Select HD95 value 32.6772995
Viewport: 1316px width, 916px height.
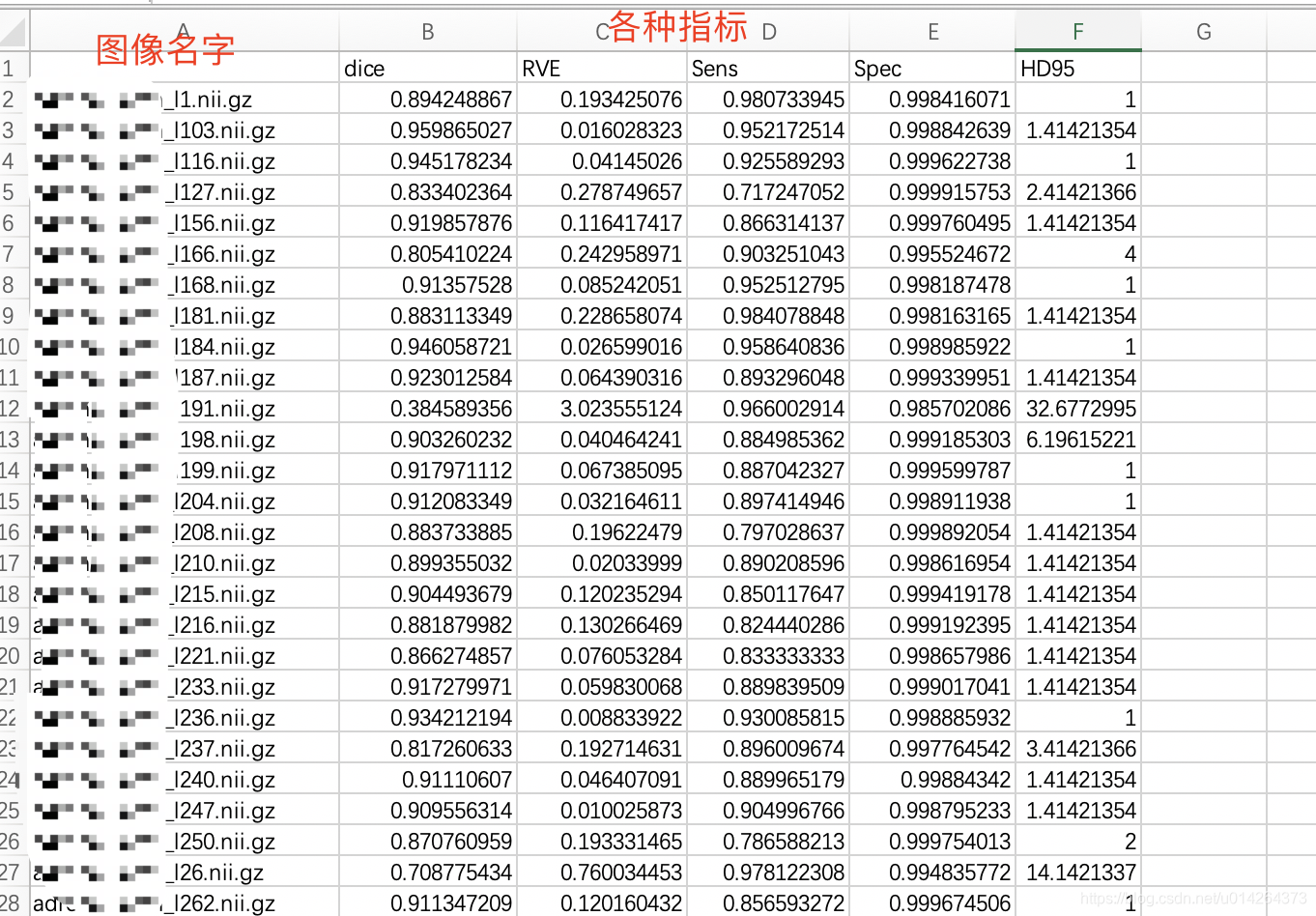point(1078,409)
